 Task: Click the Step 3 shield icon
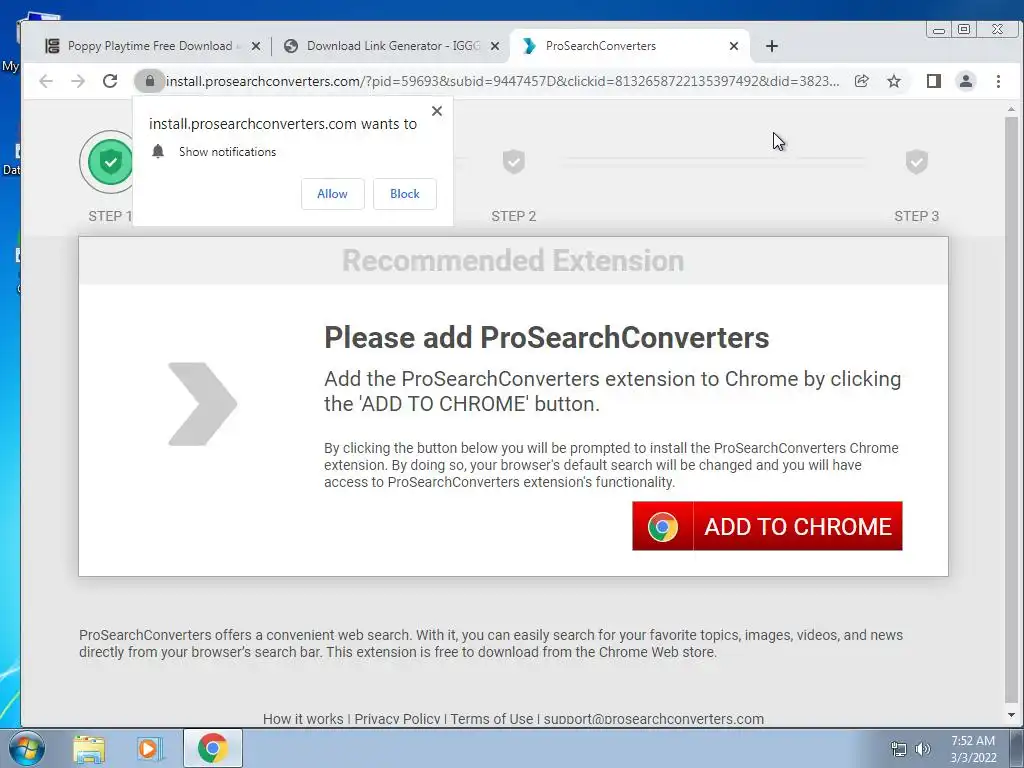pyautogui.click(x=917, y=161)
